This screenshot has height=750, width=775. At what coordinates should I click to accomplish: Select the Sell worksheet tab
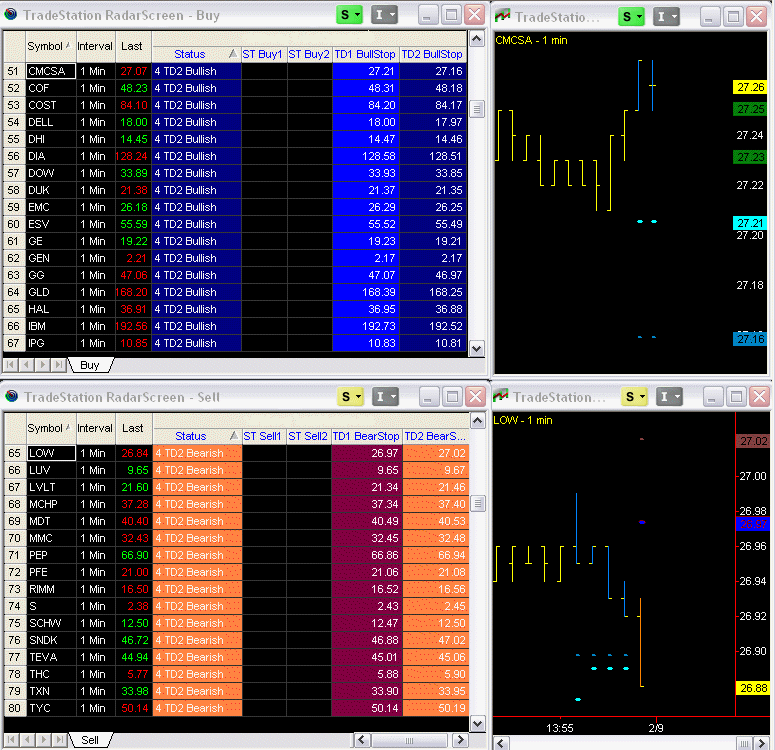tap(90, 740)
